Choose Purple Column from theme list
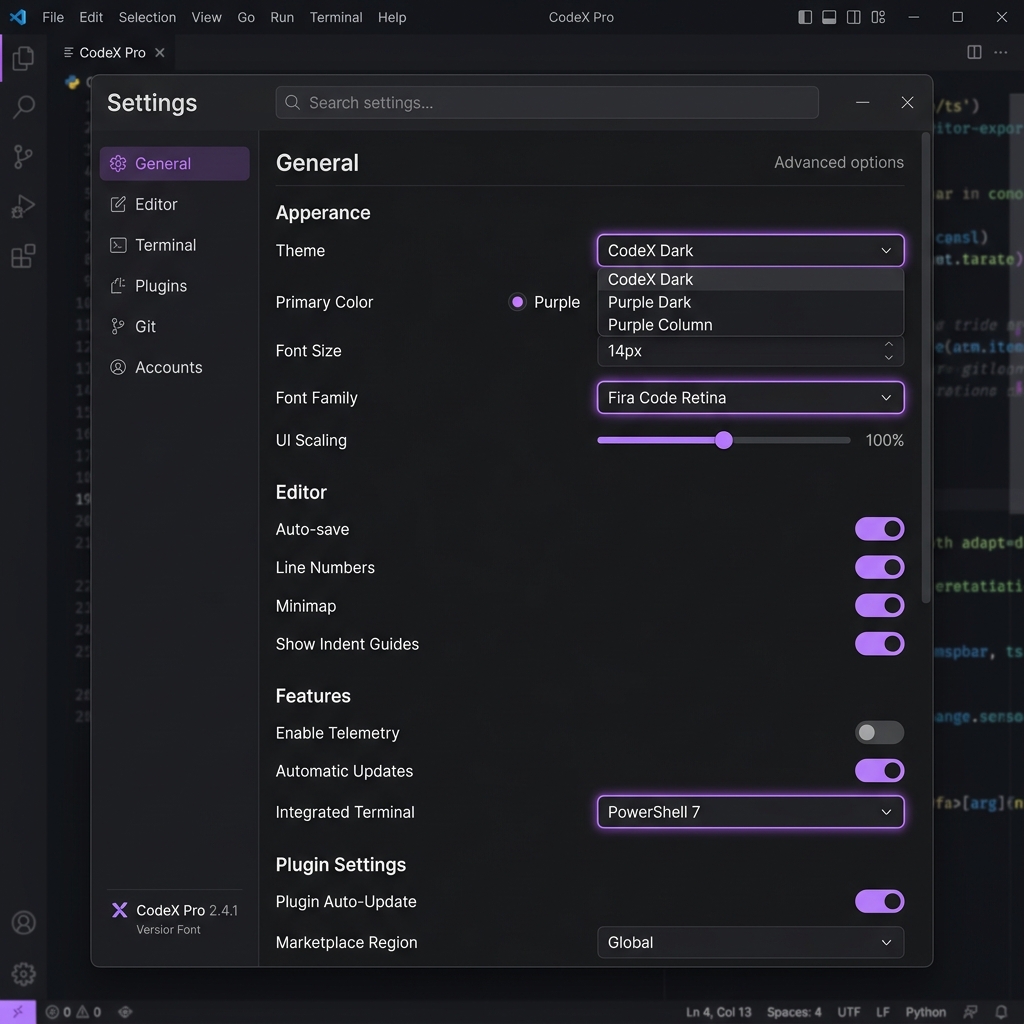This screenshot has height=1024, width=1024. [x=750, y=325]
